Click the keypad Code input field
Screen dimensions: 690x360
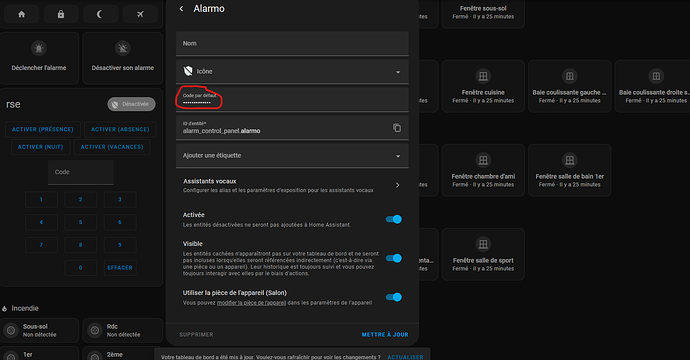click(81, 172)
